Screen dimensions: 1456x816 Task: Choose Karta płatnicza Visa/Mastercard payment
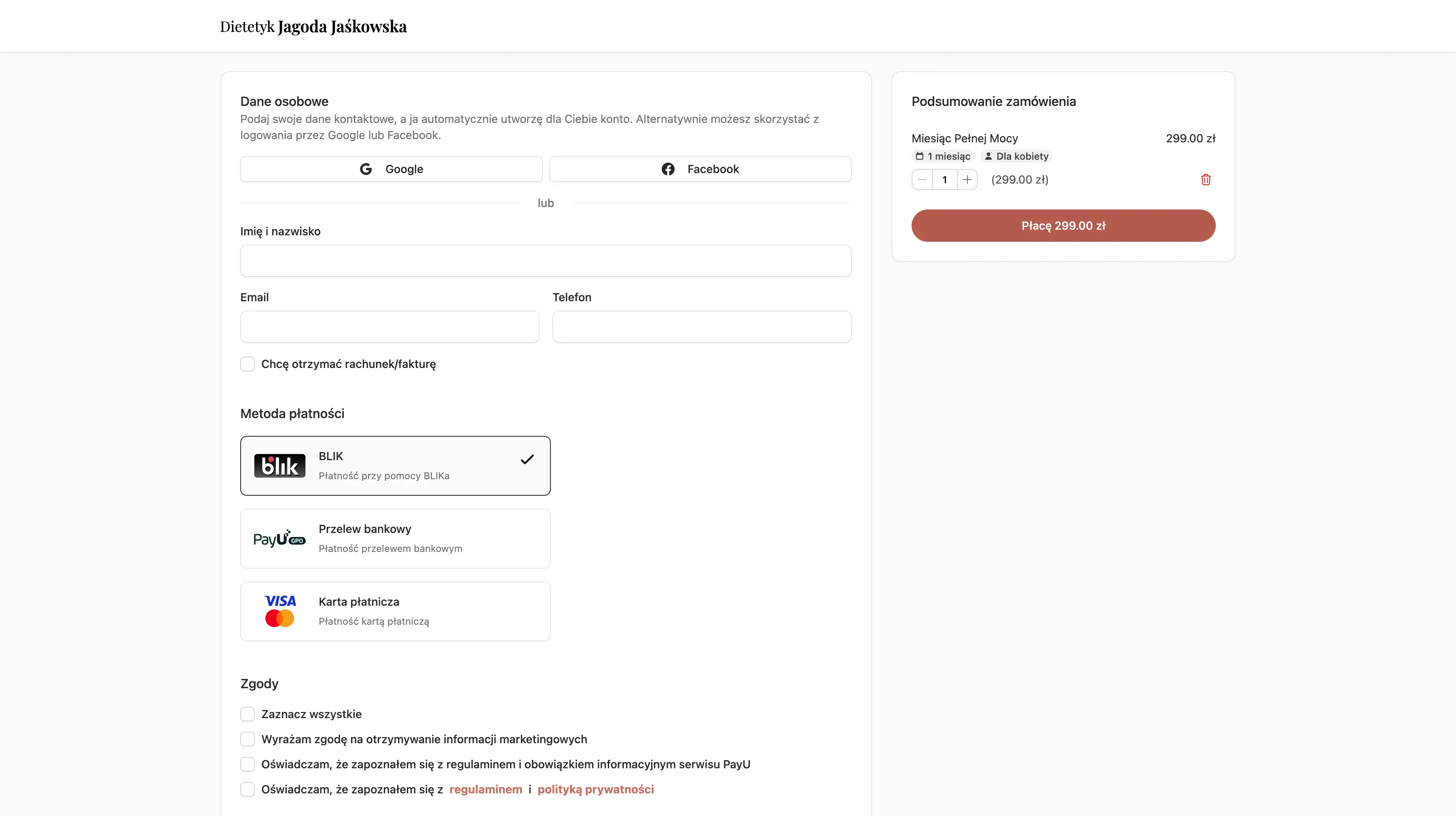tap(395, 611)
